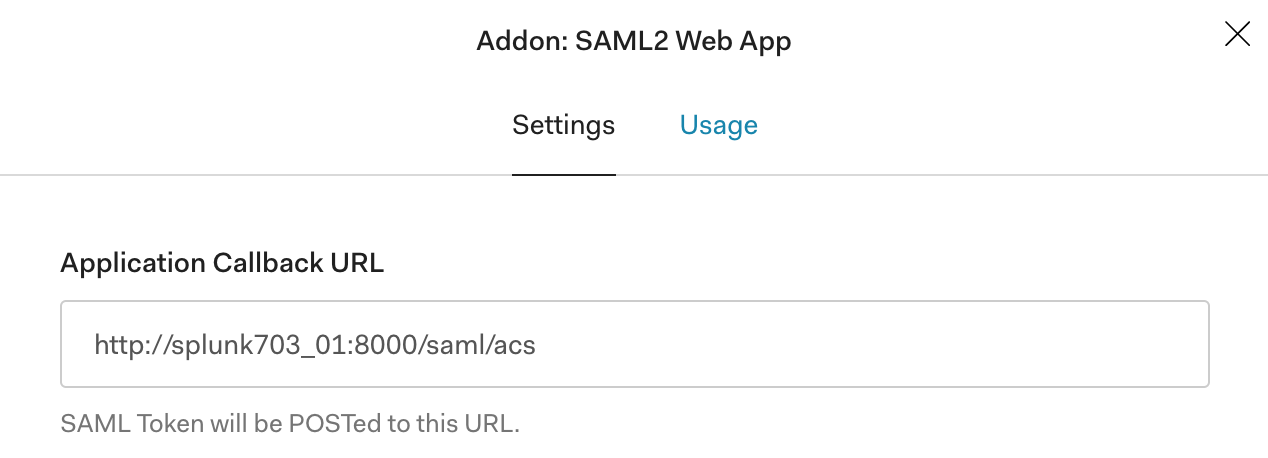Click the 'Application Callback URL' field label
The width and height of the screenshot is (1268, 458).
pos(222,263)
